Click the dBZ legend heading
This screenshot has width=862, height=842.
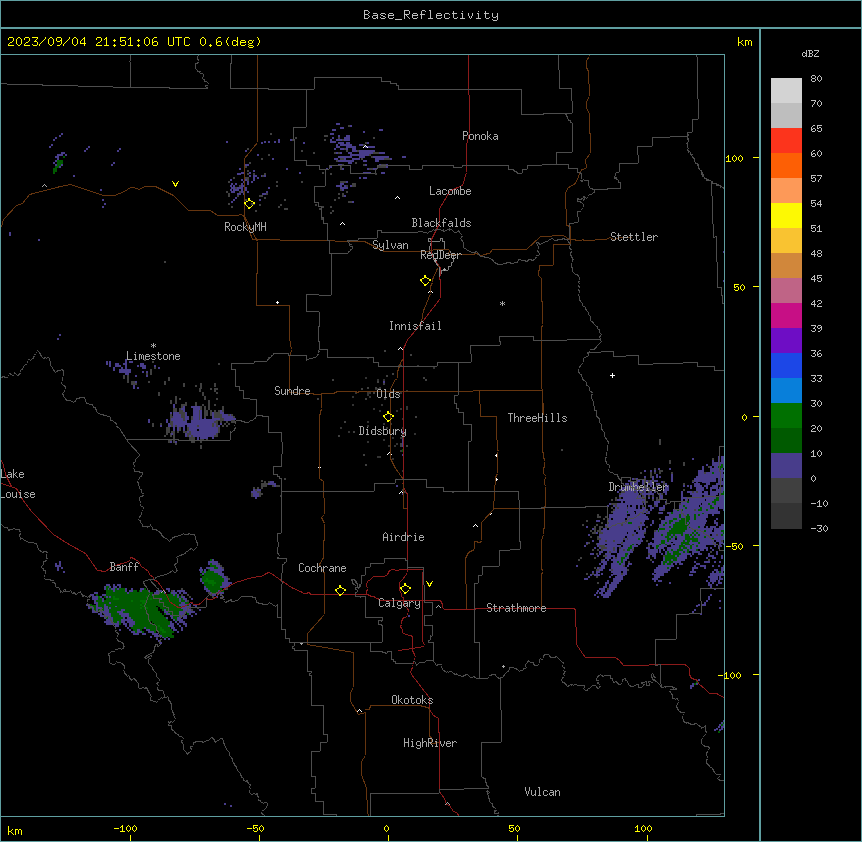[x=810, y=54]
